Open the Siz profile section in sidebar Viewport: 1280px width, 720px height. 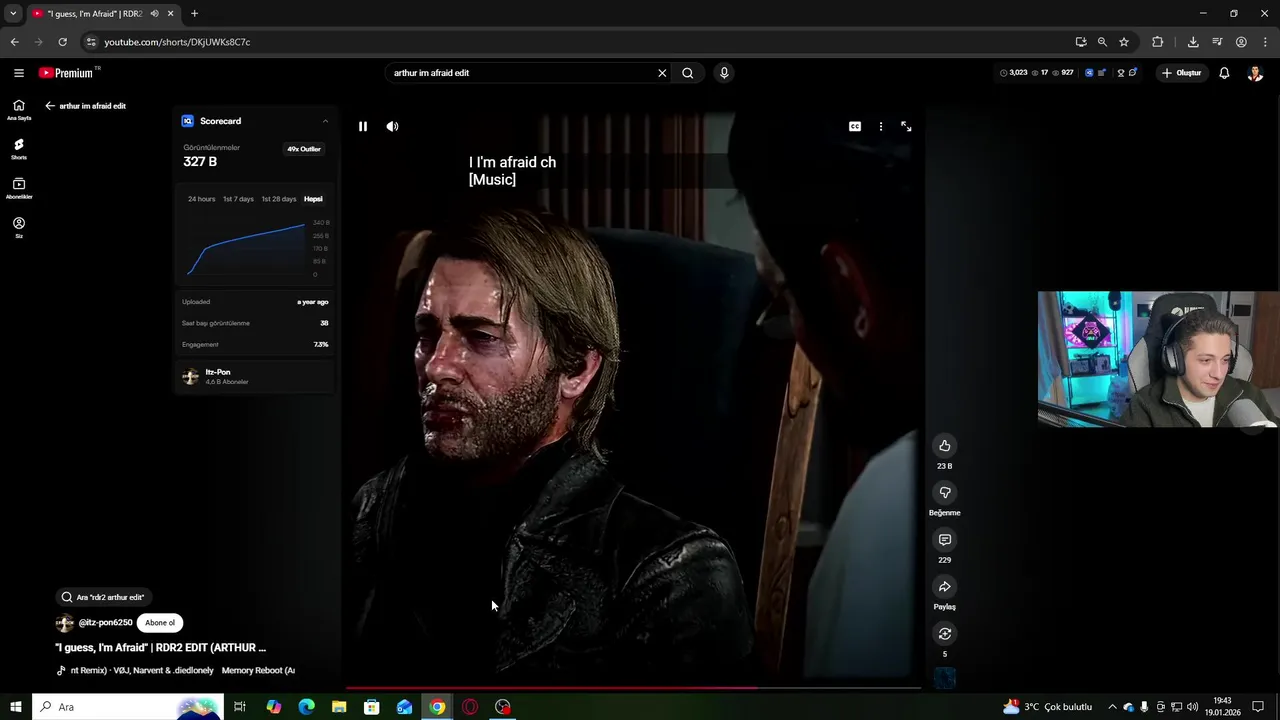19,227
